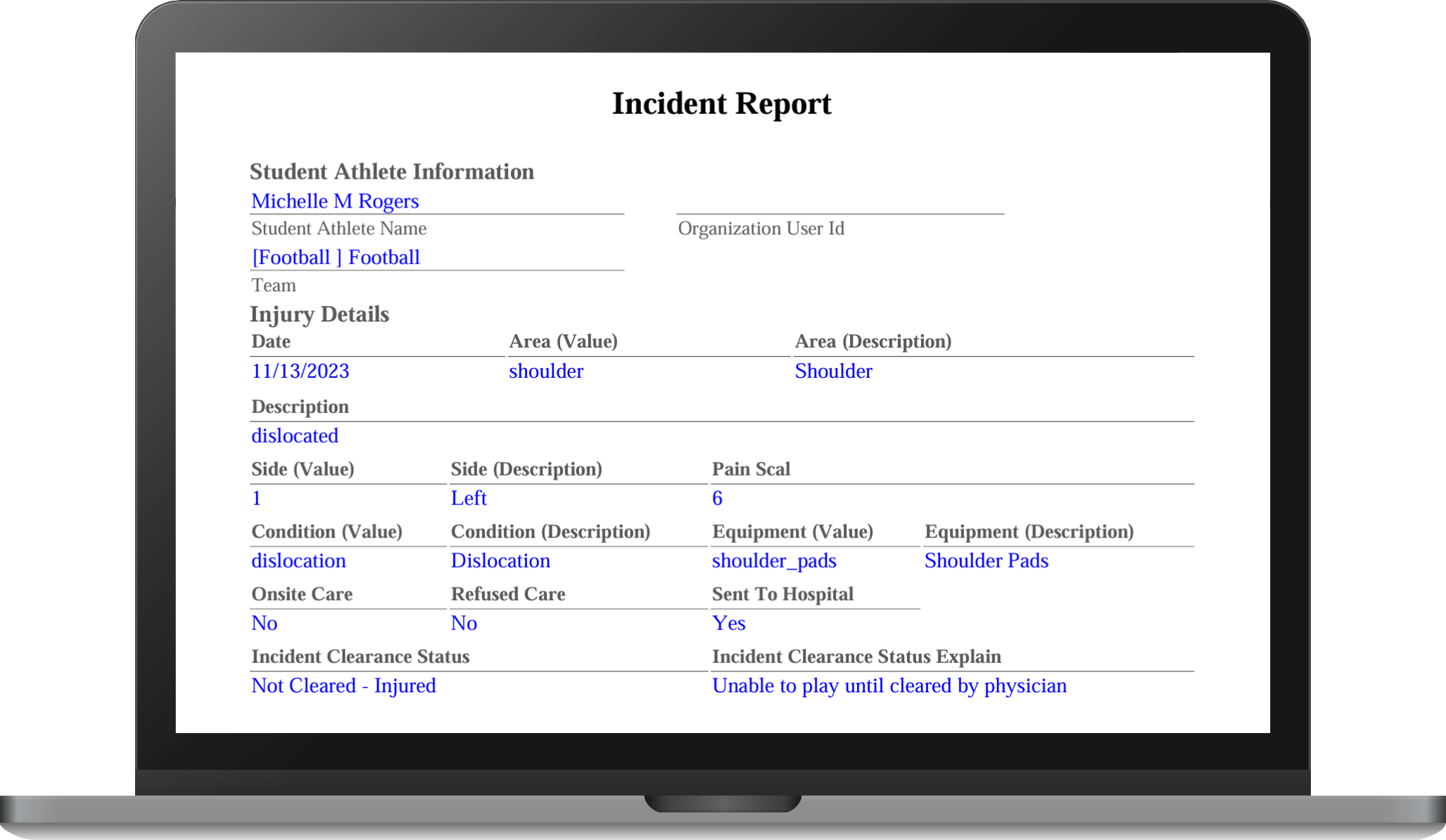This screenshot has height=840, width=1446.
Task: Click the Incident Report title
Action: click(721, 104)
